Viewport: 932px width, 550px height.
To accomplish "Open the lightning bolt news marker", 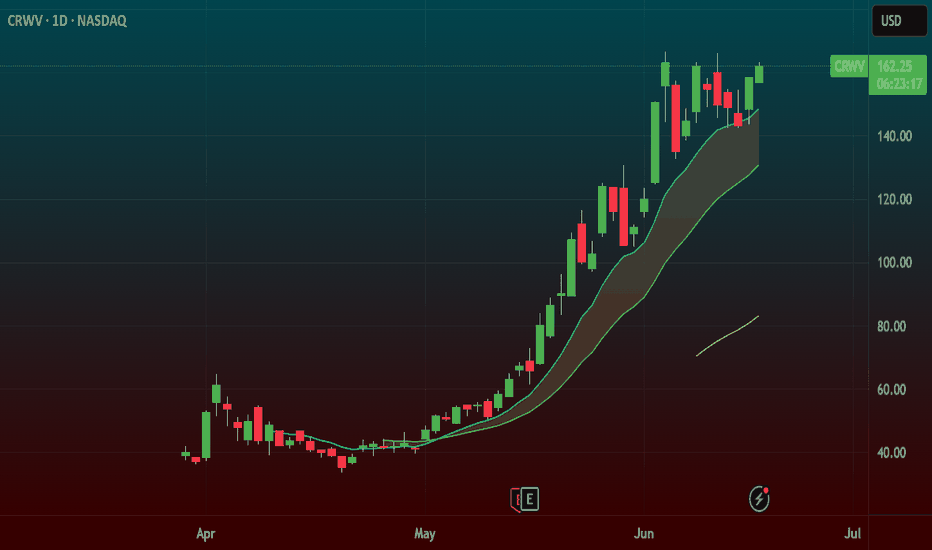I will pos(759,499).
